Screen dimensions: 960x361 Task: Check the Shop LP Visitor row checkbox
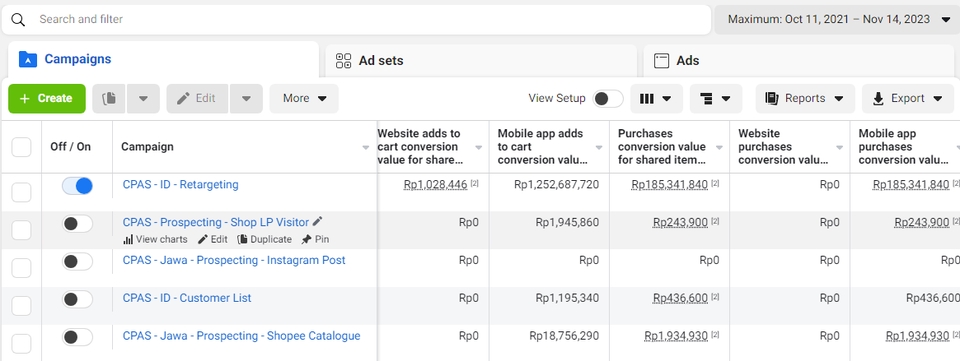[x=21, y=230]
